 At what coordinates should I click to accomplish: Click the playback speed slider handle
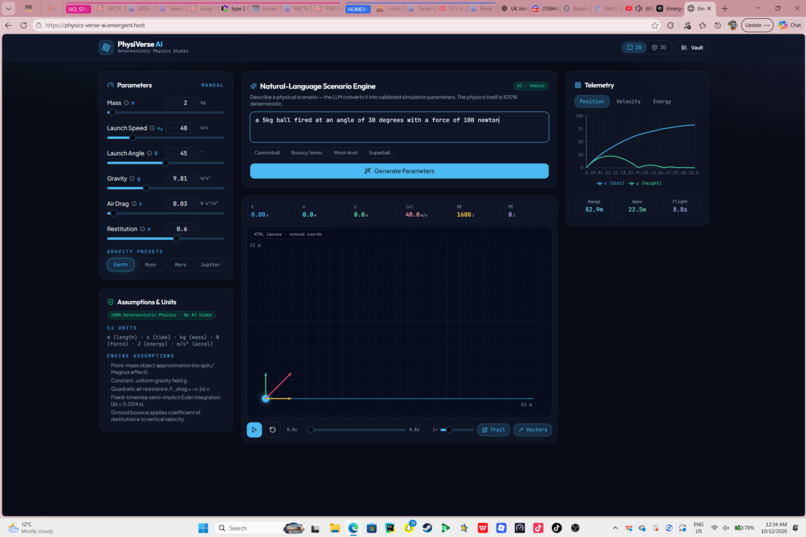click(x=449, y=430)
